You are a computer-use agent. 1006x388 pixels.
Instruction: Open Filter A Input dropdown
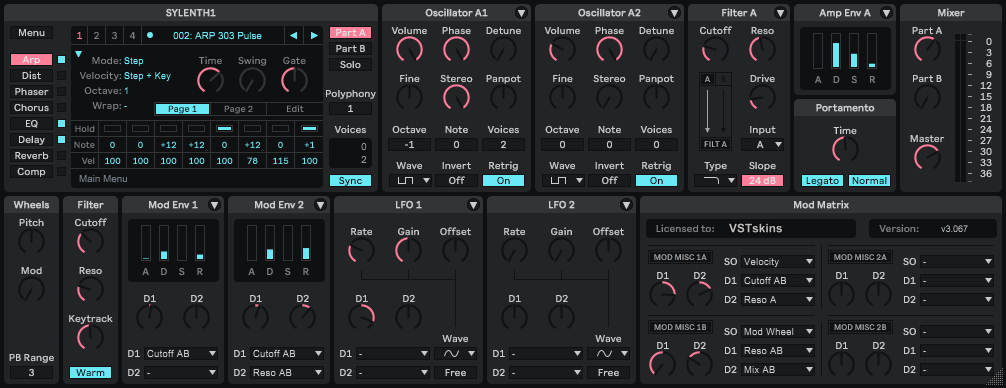(762, 145)
